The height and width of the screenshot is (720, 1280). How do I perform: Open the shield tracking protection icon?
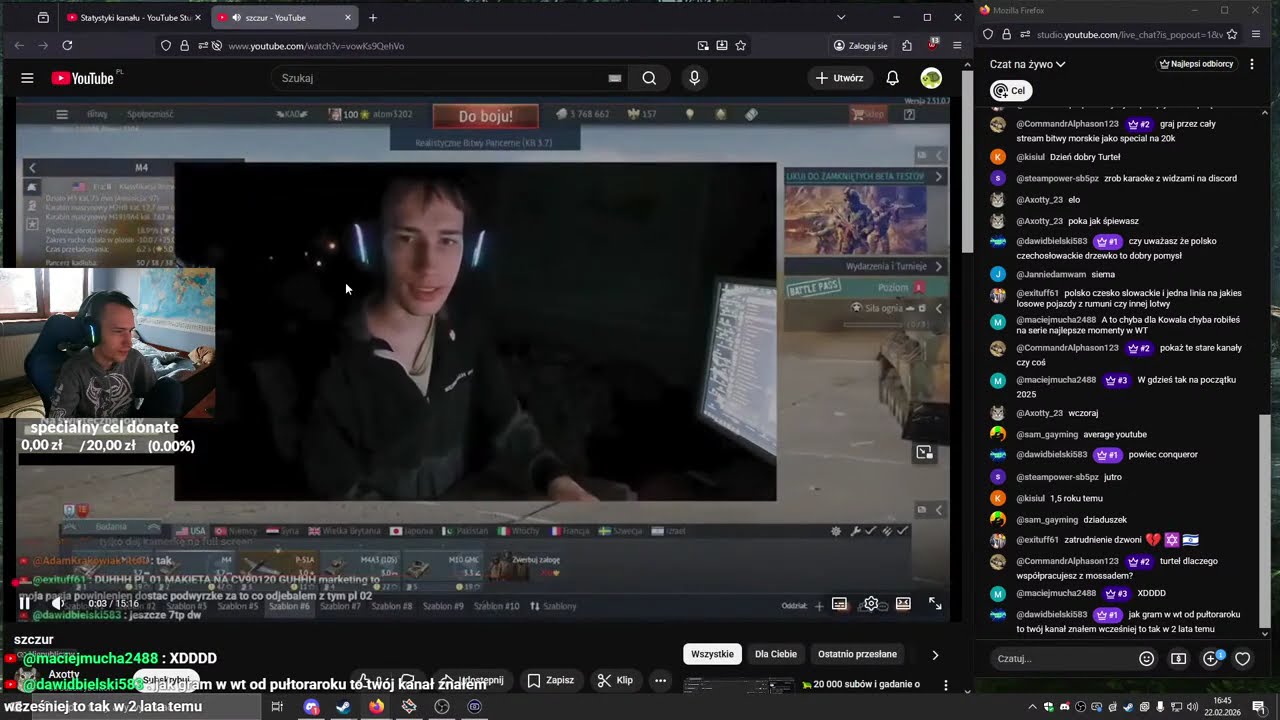point(166,45)
